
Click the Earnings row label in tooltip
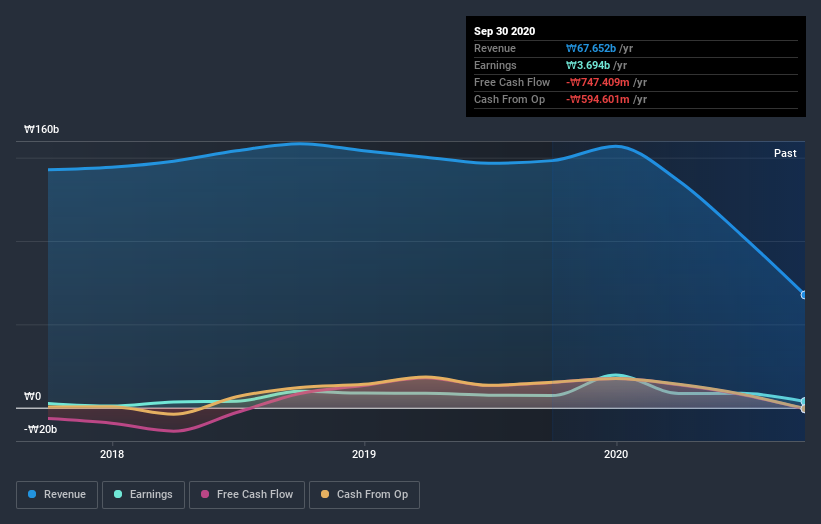pos(495,65)
